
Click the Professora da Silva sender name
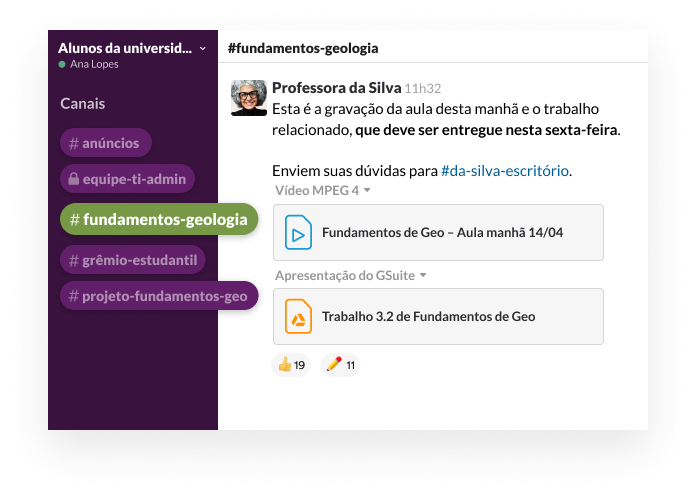point(336,87)
